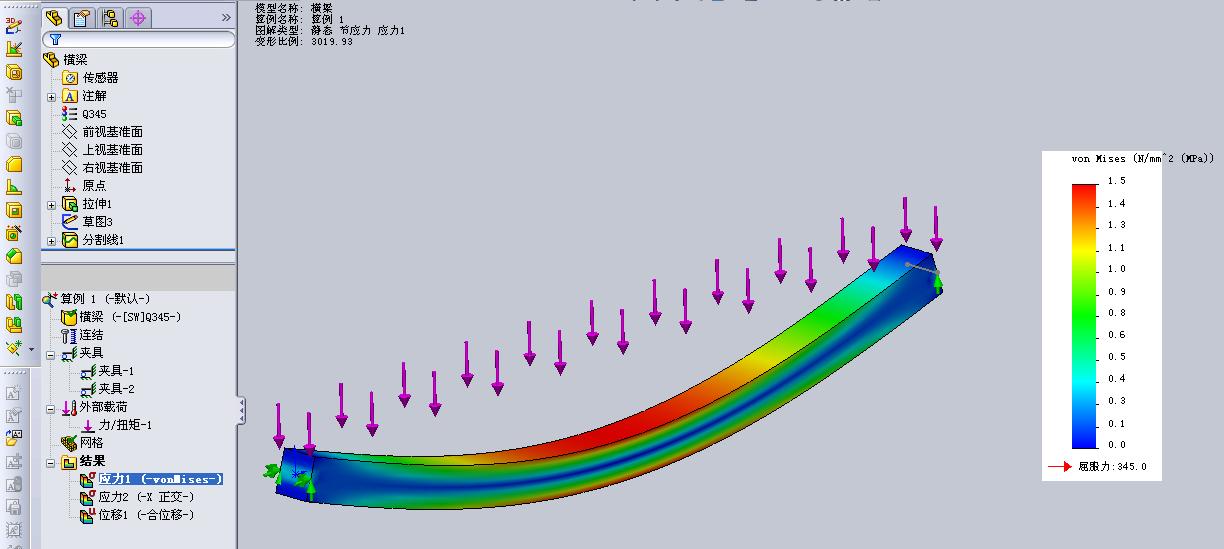This screenshot has height=549, width=1224.
Task: Collapse the 夹具 fixtures folder
Action: [51, 354]
